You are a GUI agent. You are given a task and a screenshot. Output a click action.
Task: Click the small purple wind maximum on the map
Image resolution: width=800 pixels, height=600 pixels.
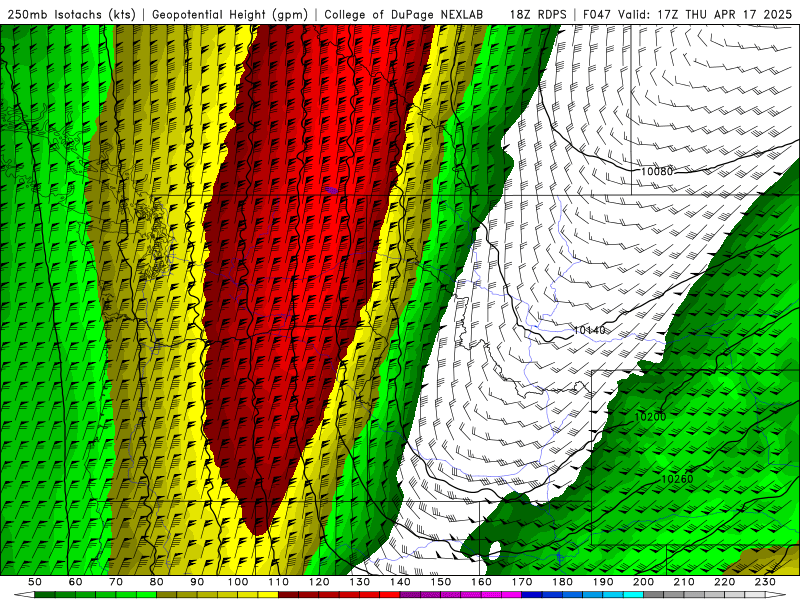(332, 190)
